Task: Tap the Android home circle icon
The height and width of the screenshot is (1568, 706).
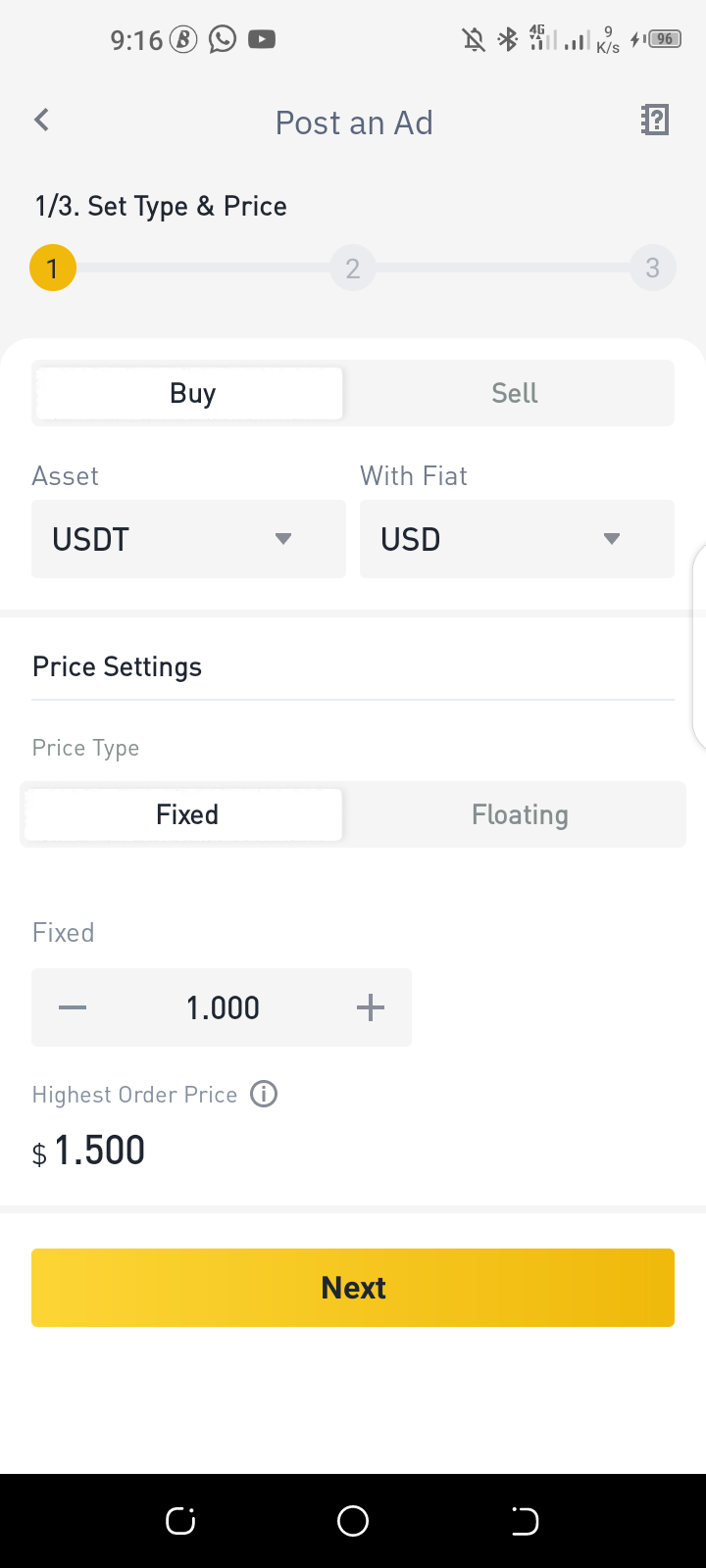Action: point(353,1521)
